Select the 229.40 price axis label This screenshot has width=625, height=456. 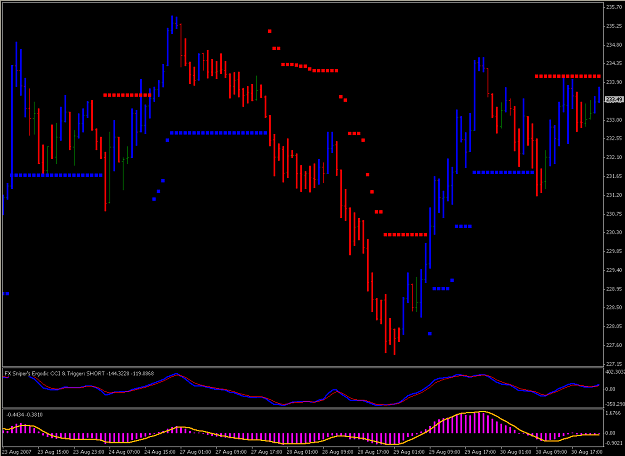(x=613, y=270)
